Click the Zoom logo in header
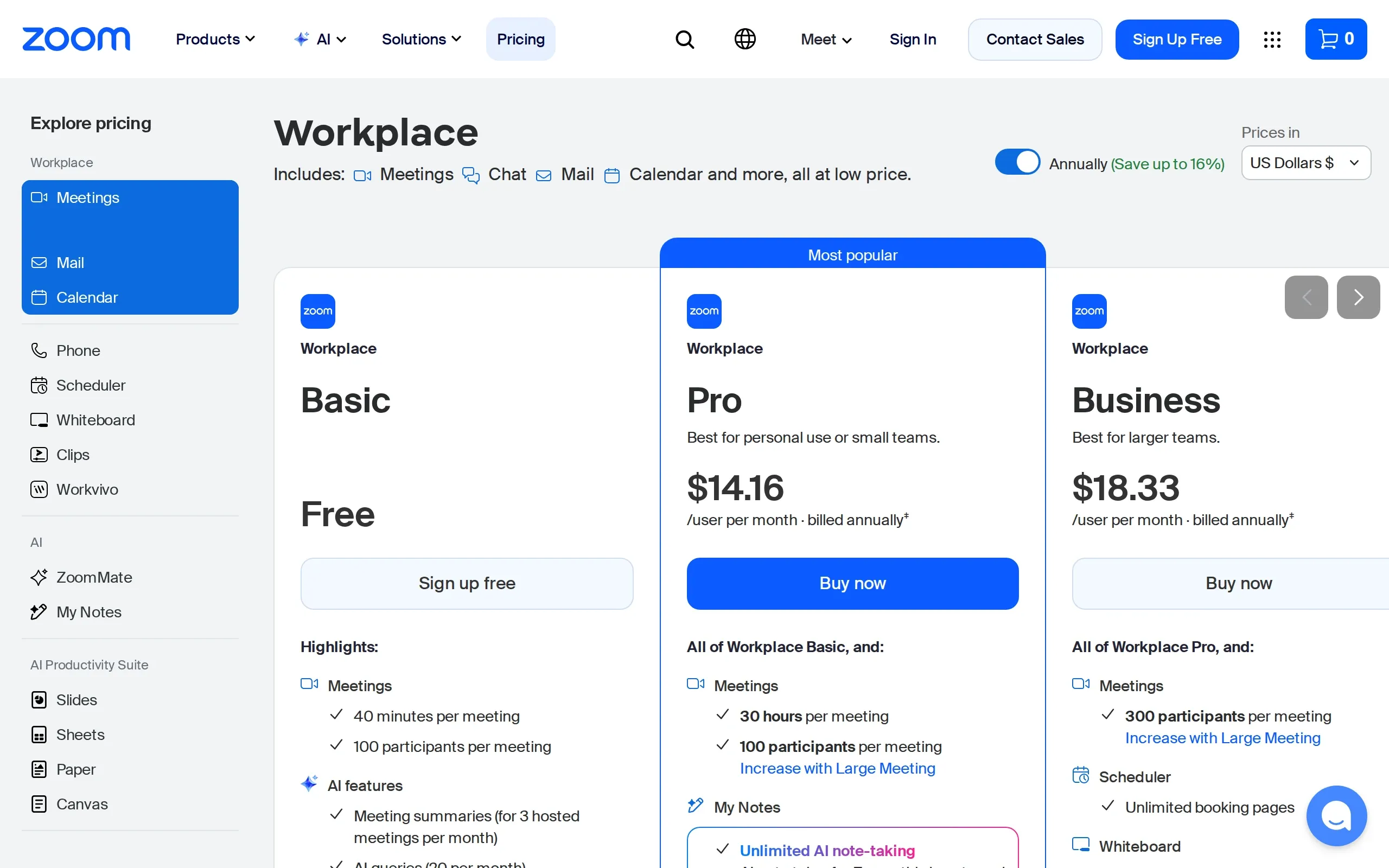 pos(77,39)
